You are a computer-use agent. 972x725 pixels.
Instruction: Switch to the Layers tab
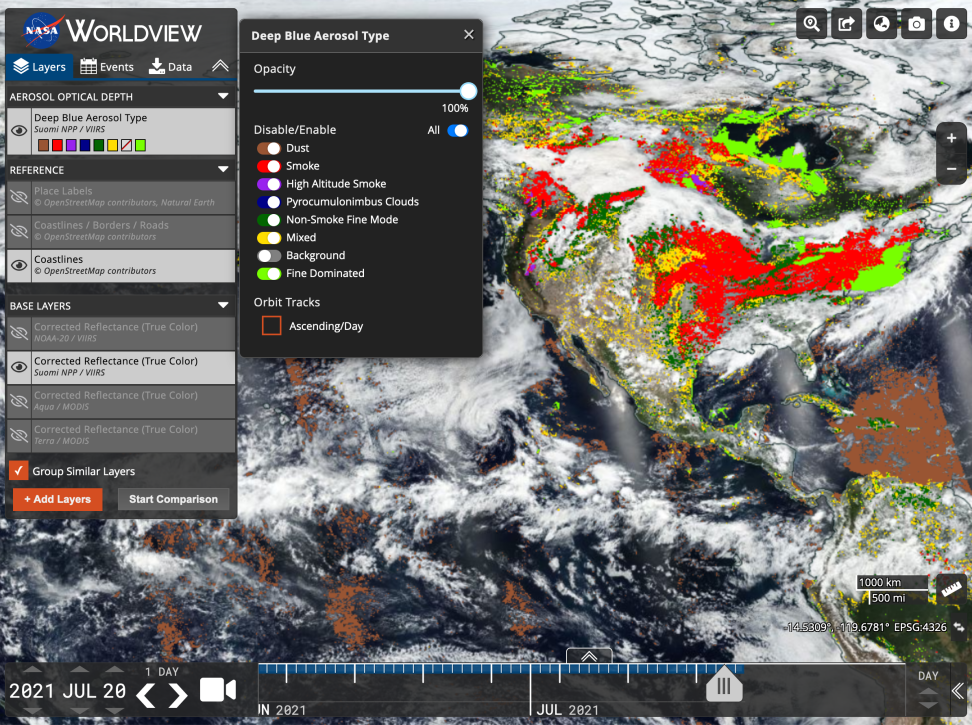(40, 67)
